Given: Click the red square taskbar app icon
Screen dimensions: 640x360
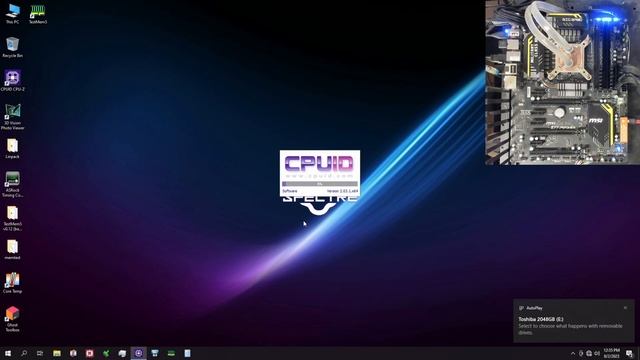Looking at the screenshot, I should [89, 353].
